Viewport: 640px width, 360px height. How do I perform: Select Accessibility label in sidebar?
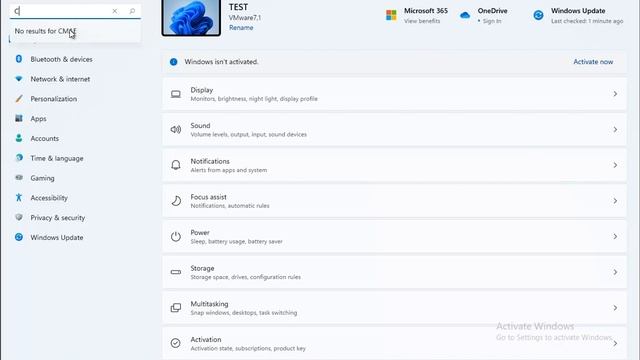point(49,198)
